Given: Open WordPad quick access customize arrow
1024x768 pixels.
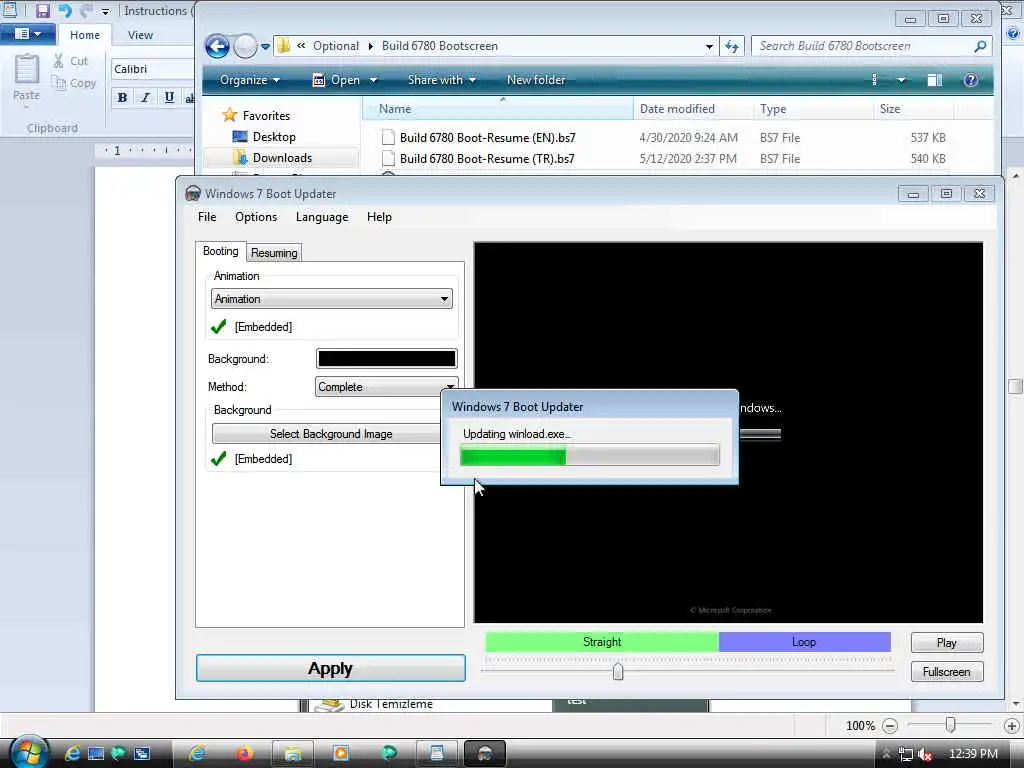Looking at the screenshot, I should pos(106,12).
